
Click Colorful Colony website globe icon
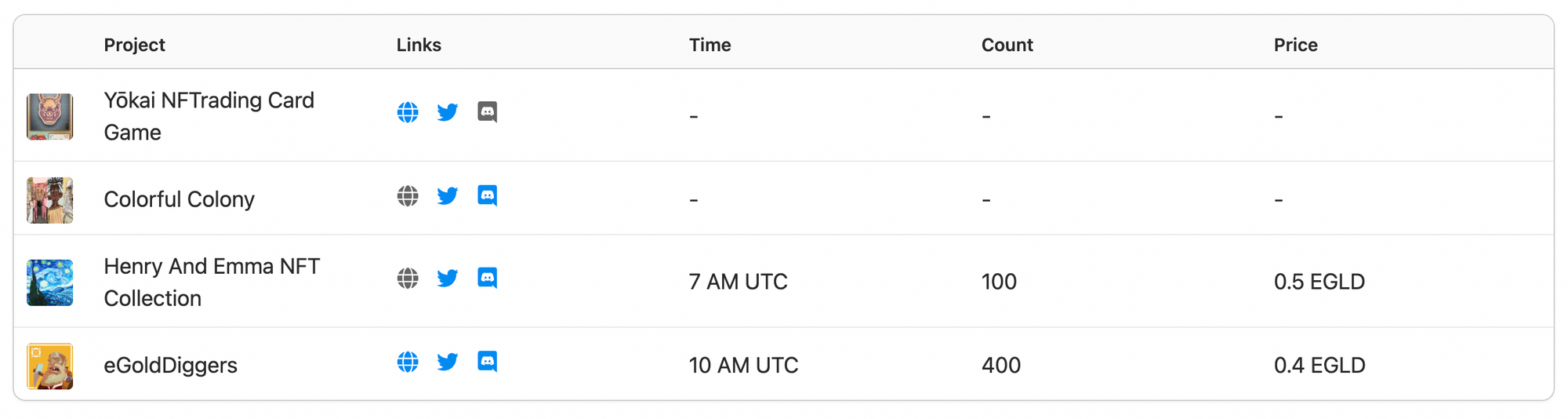[x=408, y=195]
